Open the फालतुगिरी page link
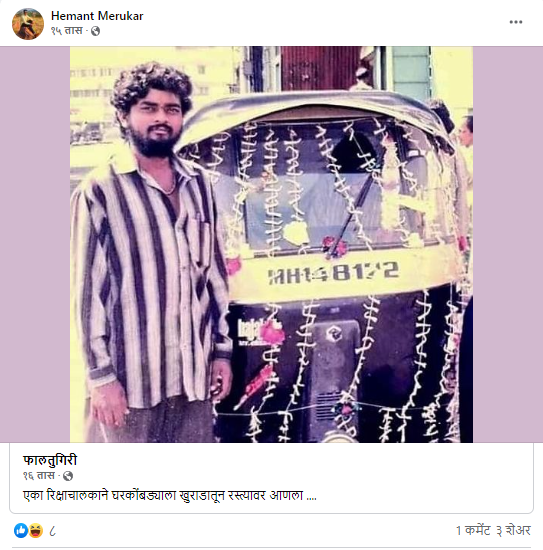The height and width of the screenshot is (550, 543). 50,460
